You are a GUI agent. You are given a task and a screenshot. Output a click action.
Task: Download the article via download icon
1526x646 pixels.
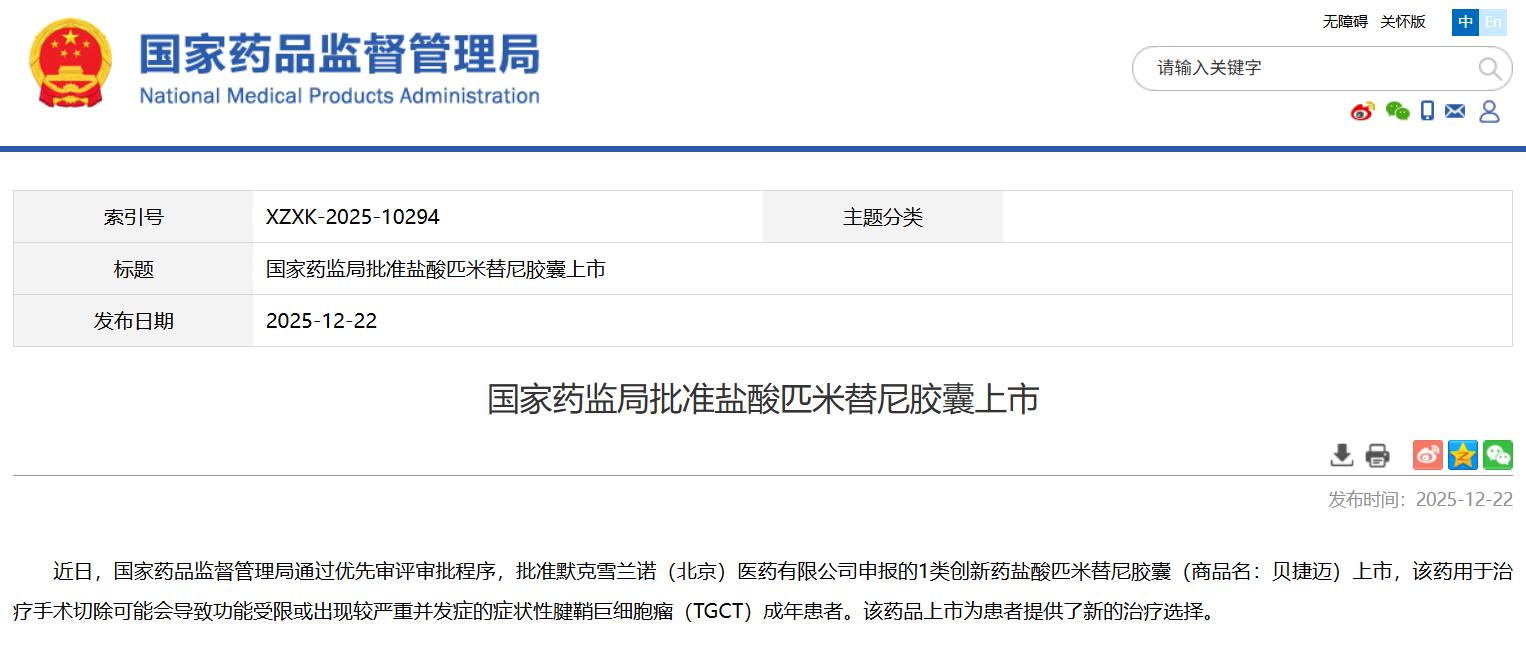[1341, 455]
